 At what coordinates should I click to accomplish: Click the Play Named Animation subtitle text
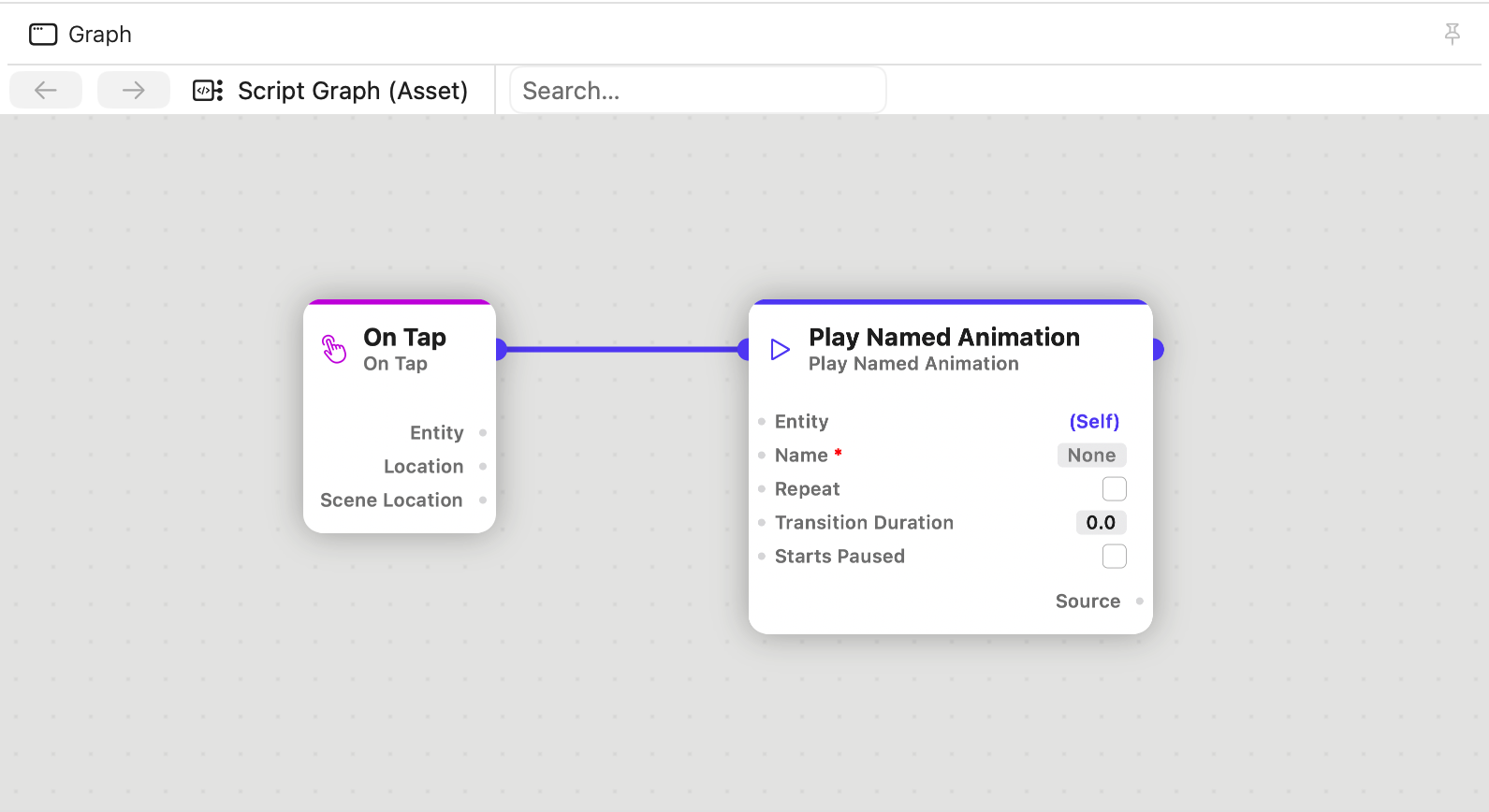(x=914, y=364)
